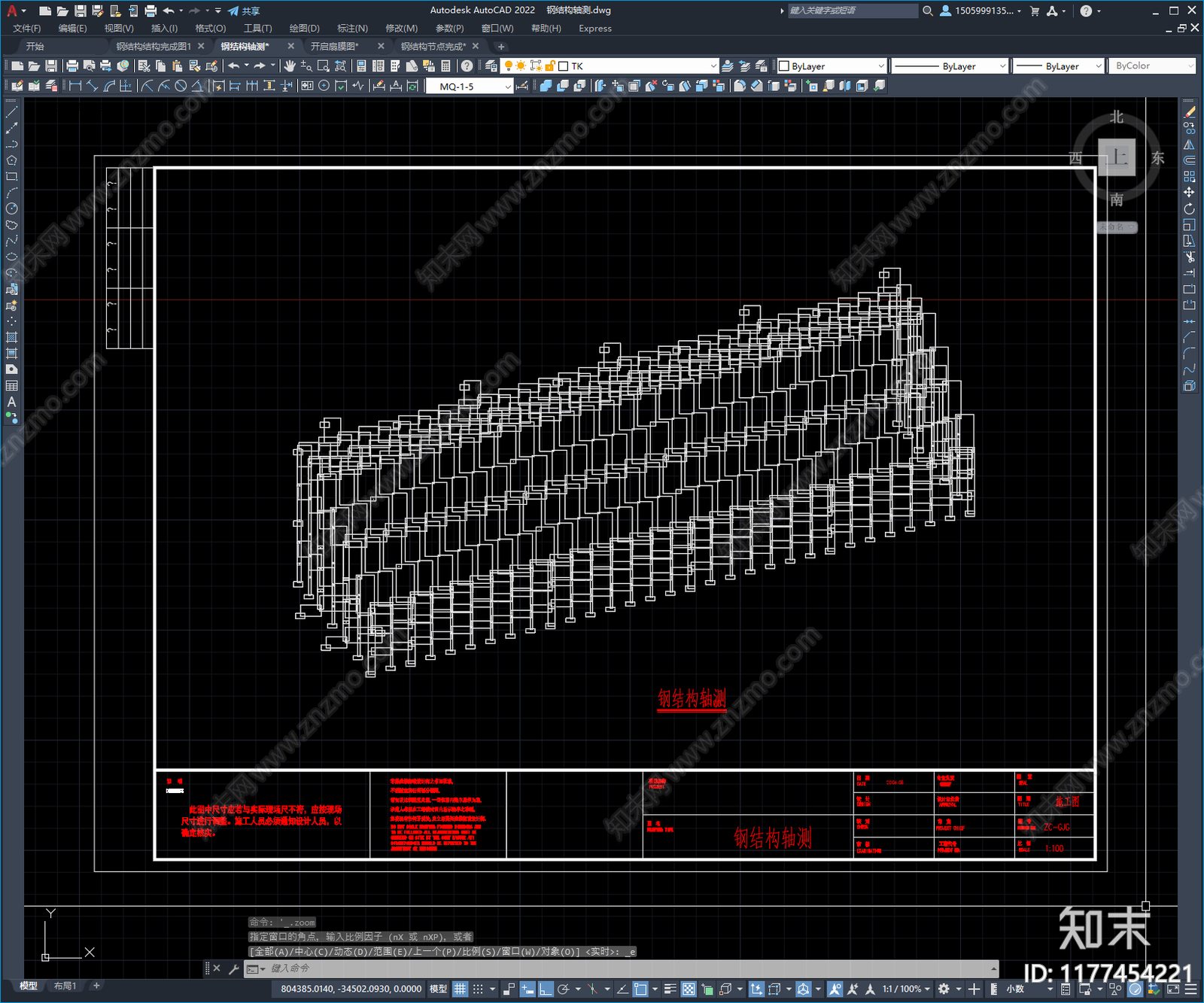Open the 绘图(D) menu

click(304, 29)
